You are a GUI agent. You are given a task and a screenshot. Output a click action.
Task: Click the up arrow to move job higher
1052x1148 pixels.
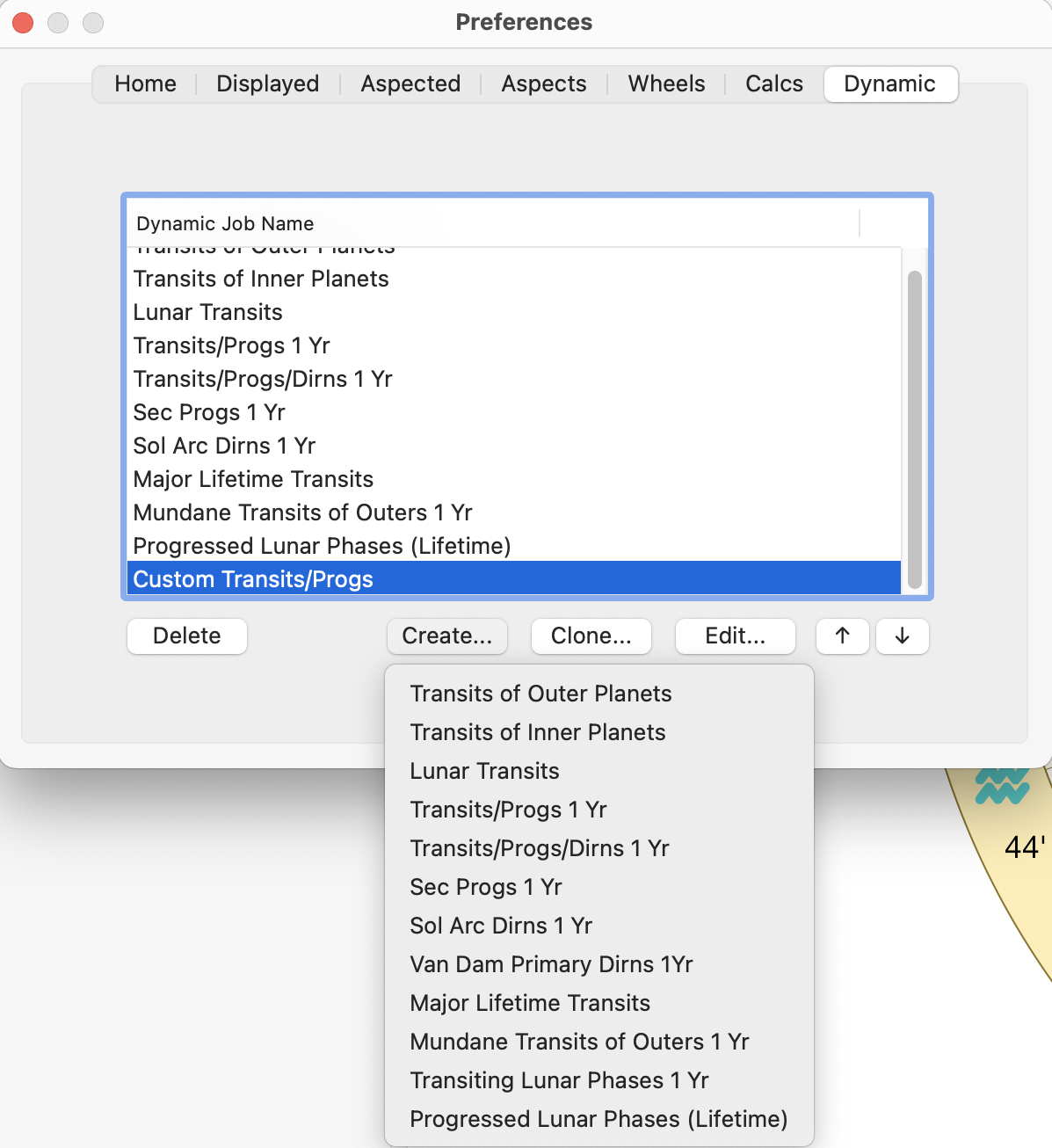click(842, 636)
